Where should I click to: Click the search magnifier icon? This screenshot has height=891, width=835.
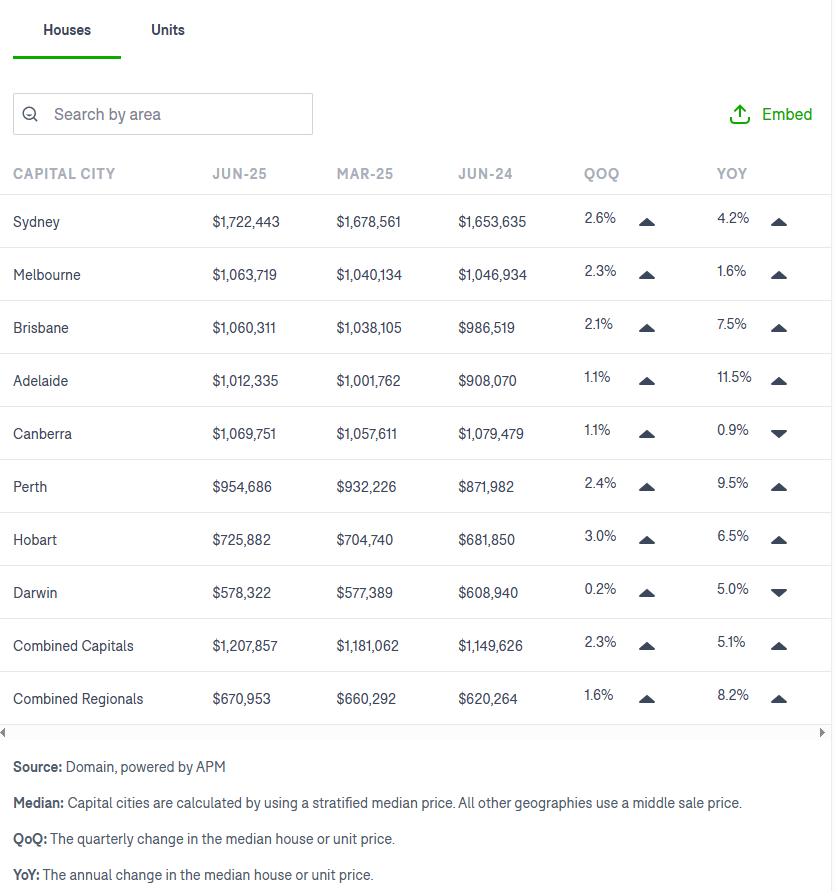[30, 114]
